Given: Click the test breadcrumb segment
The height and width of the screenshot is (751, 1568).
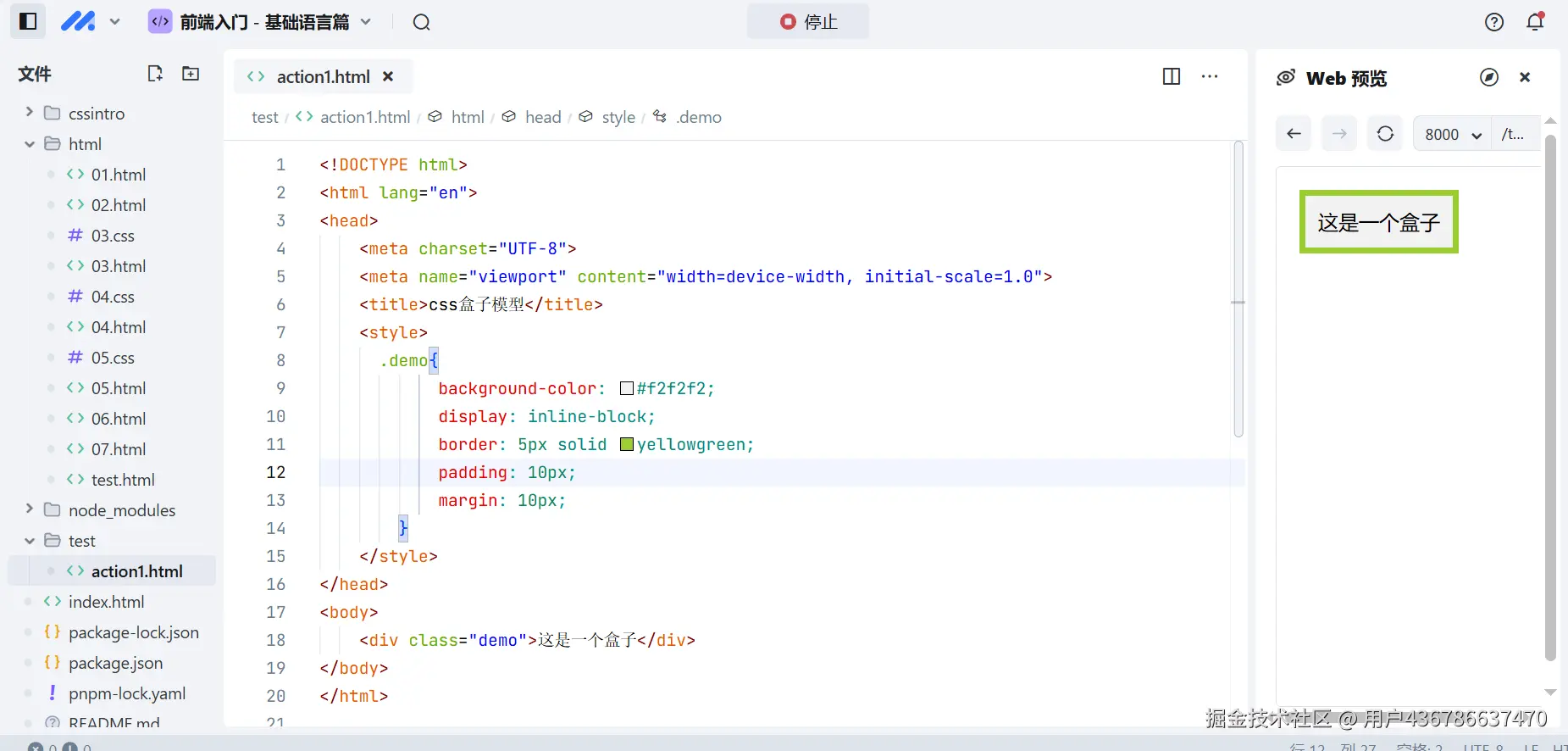Looking at the screenshot, I should 265,117.
